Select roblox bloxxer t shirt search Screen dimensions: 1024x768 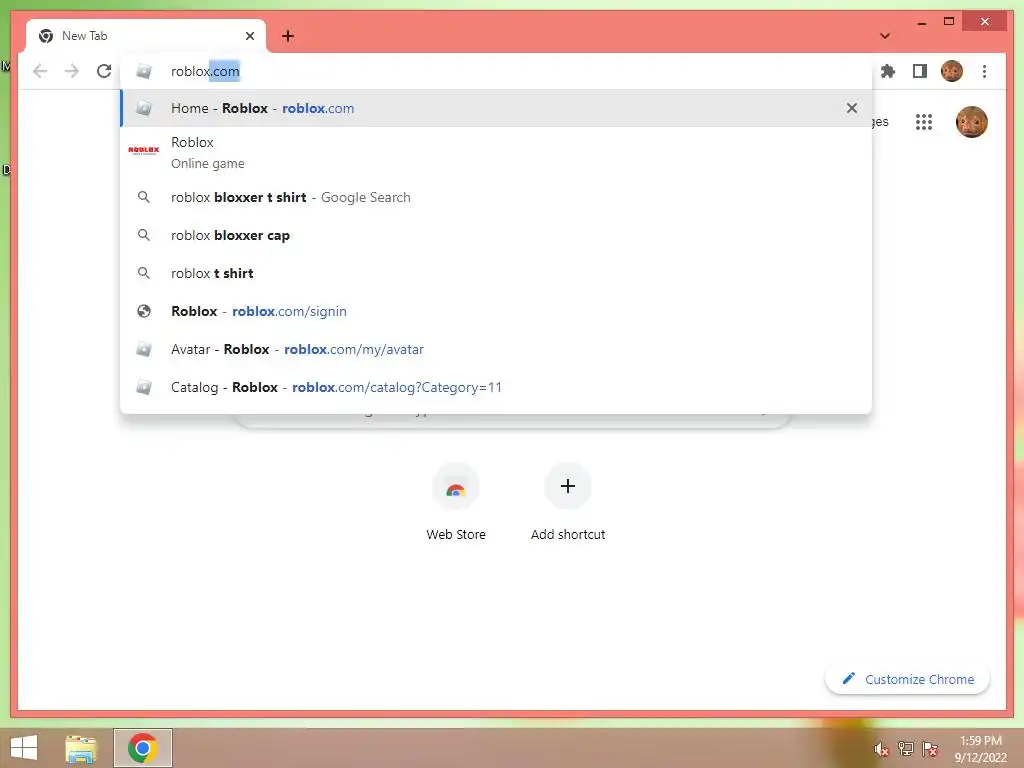496,197
